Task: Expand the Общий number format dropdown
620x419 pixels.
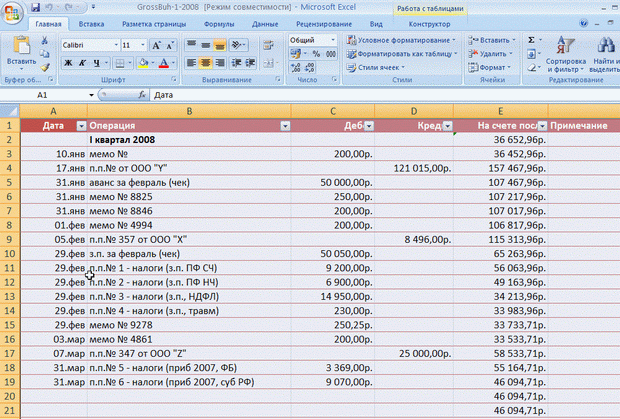Action: 333,39
